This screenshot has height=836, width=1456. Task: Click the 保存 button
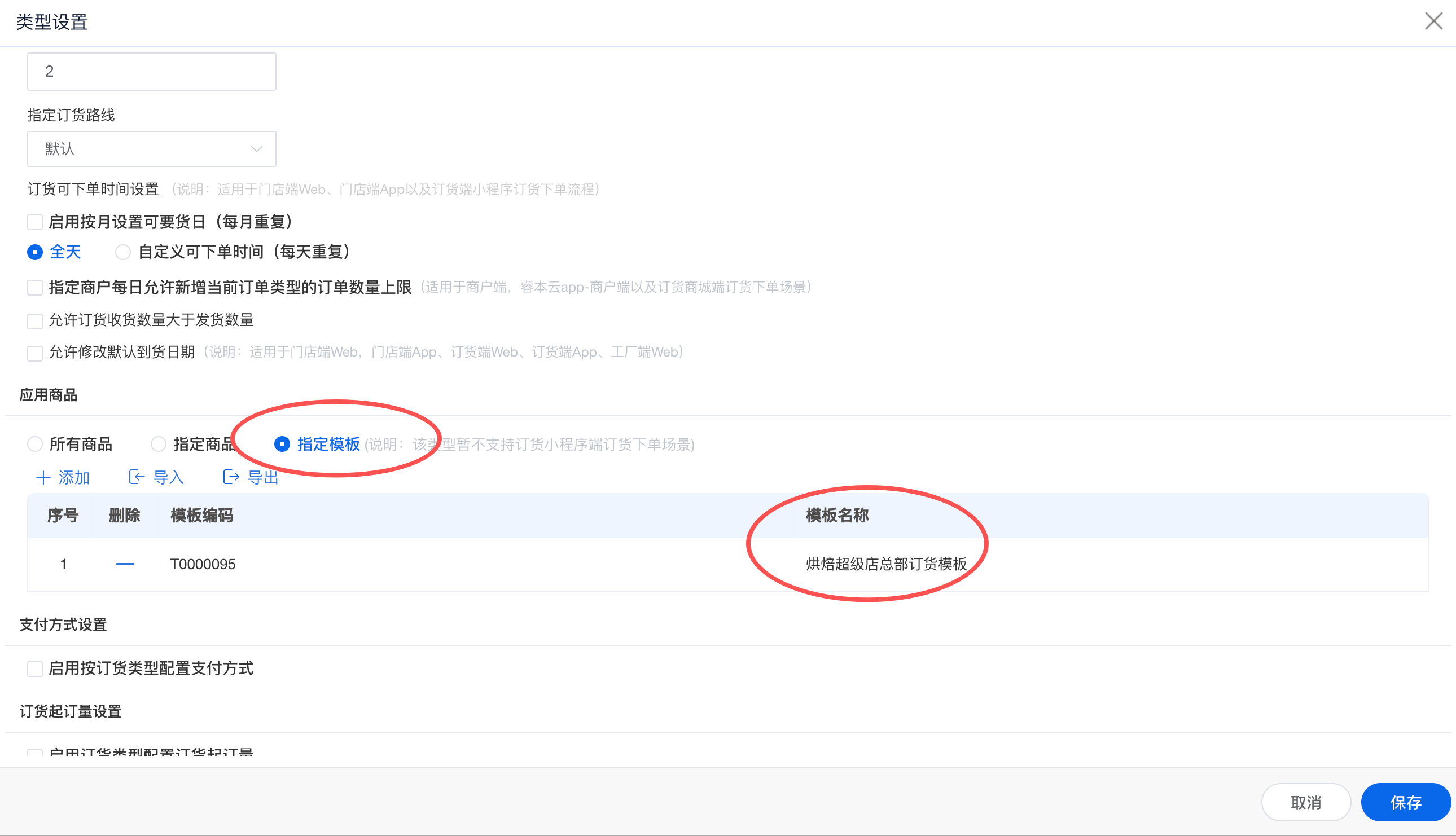pyautogui.click(x=1405, y=803)
